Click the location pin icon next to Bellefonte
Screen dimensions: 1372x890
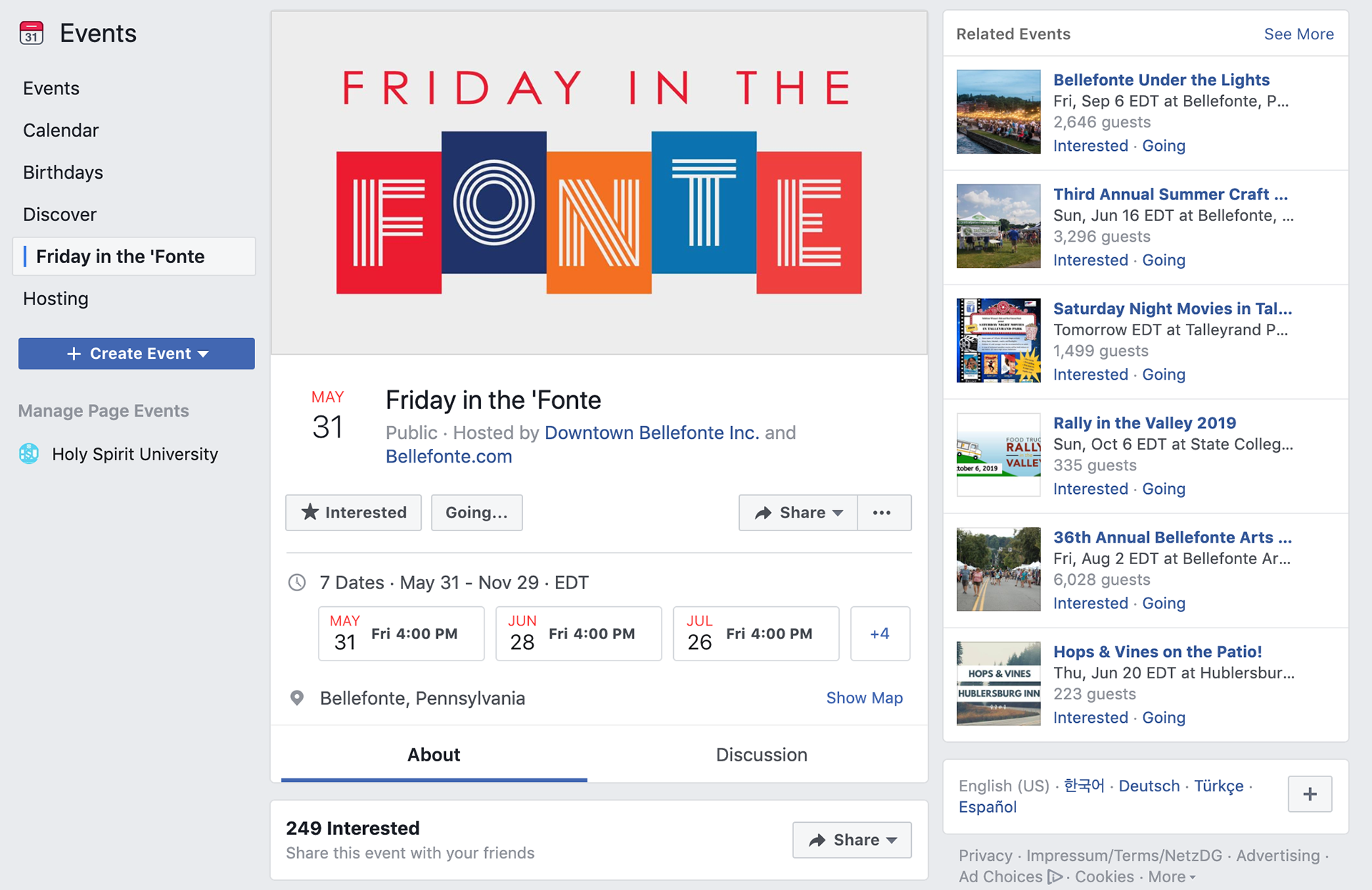click(297, 698)
